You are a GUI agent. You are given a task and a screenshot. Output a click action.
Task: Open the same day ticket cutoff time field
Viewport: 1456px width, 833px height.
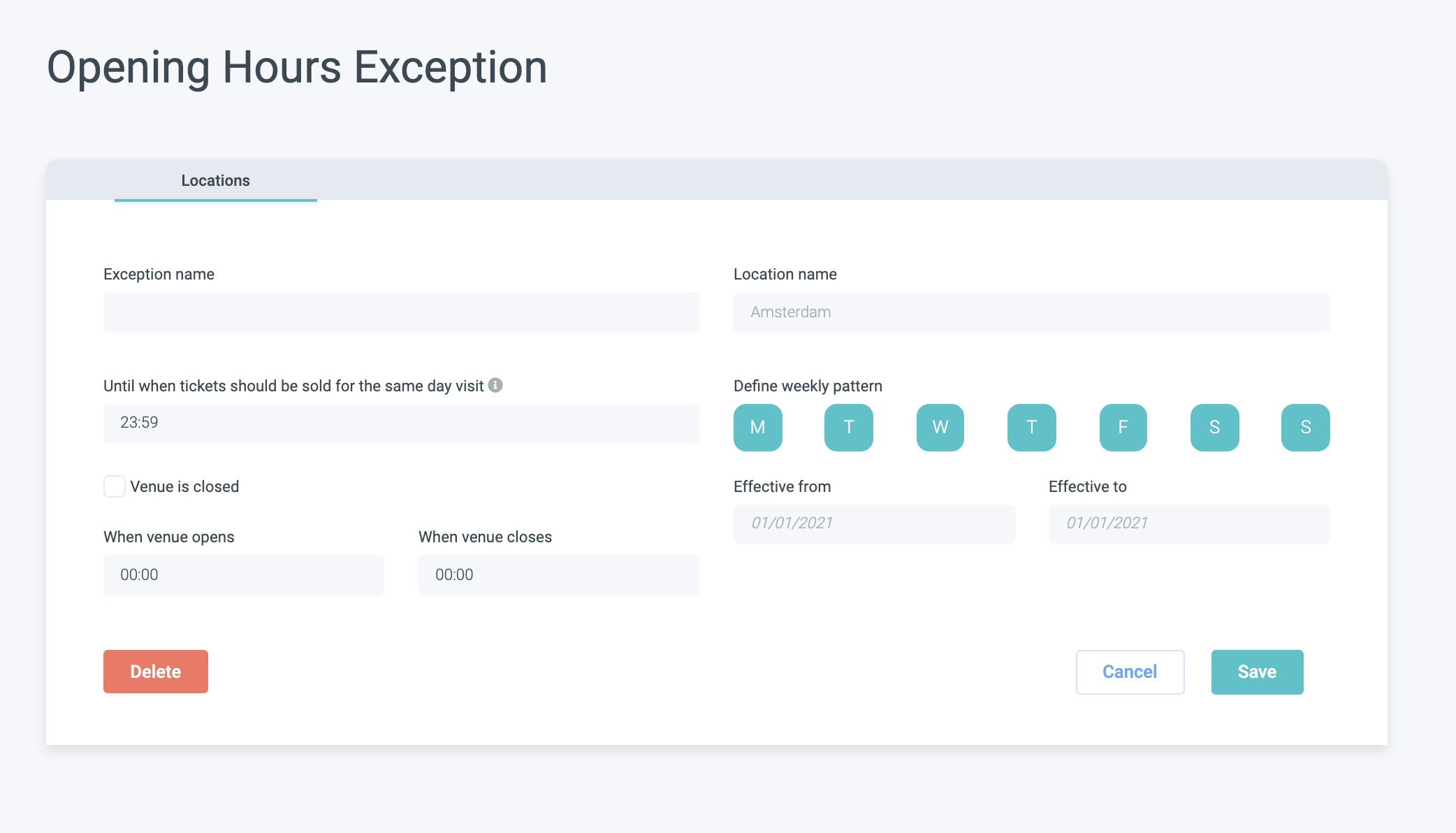pyautogui.click(x=401, y=423)
